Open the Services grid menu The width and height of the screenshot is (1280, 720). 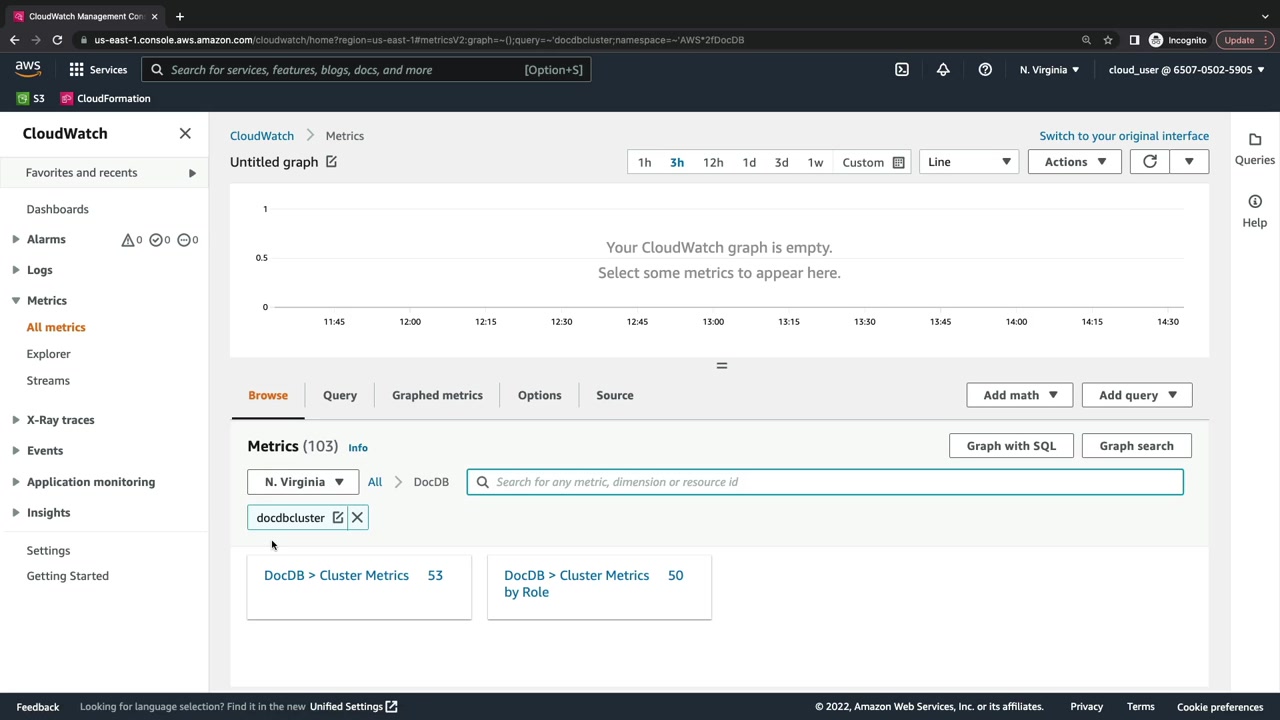click(x=77, y=70)
